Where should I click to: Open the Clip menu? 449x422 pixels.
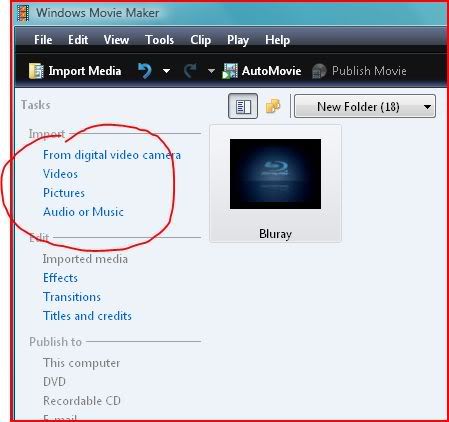200,40
